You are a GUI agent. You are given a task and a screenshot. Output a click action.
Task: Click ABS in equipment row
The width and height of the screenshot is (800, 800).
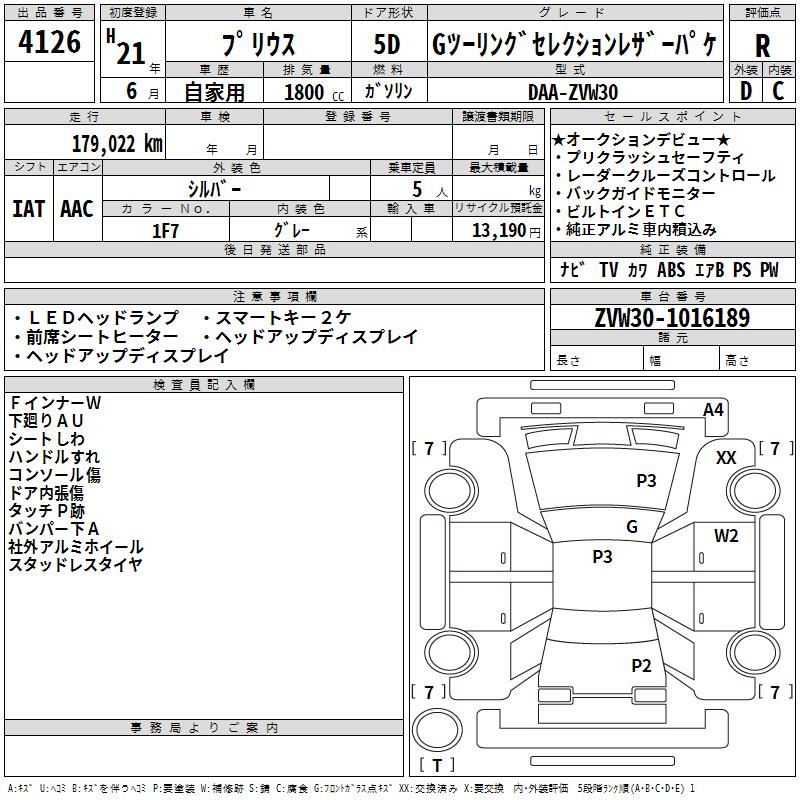(670, 270)
